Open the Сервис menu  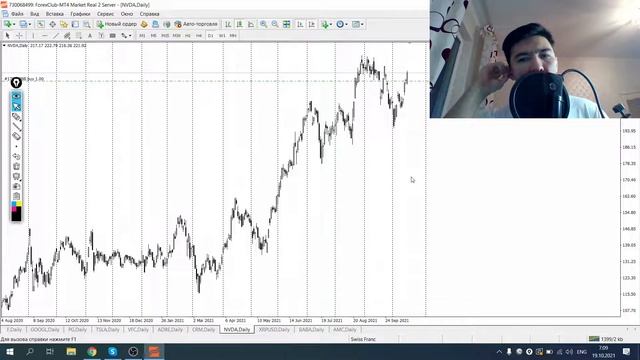point(105,14)
